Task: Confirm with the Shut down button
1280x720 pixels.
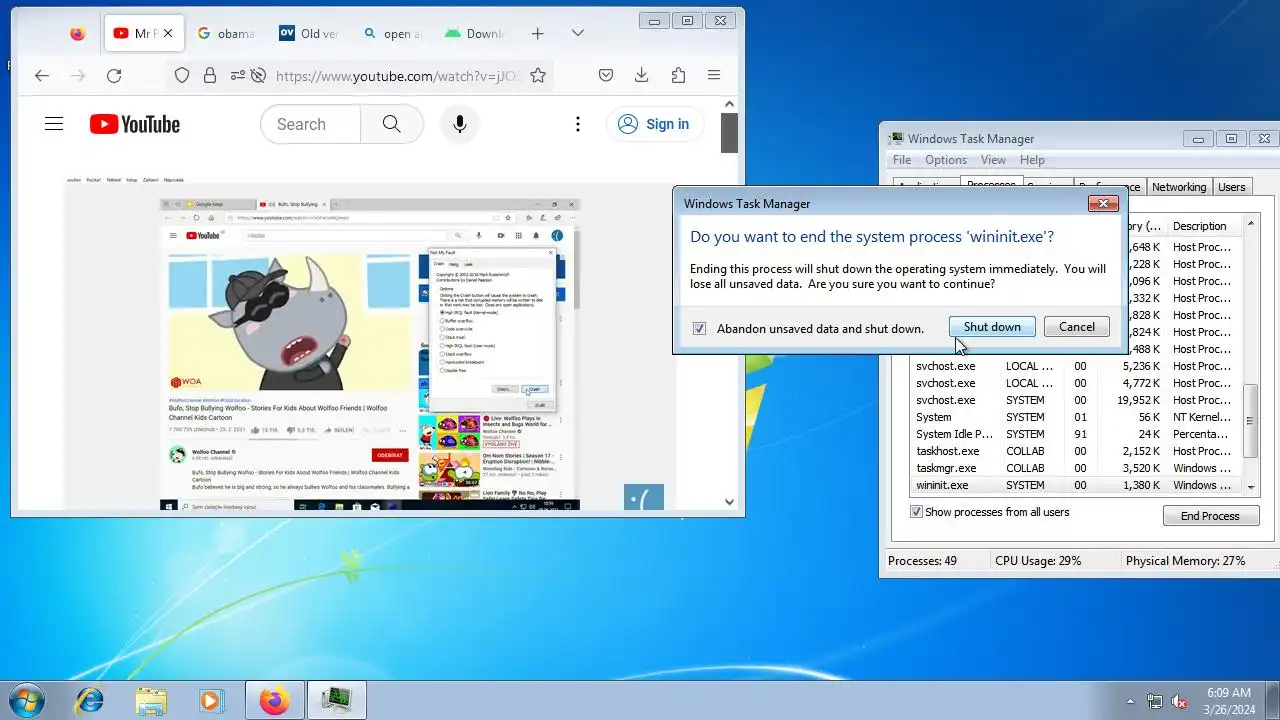Action: point(992,327)
